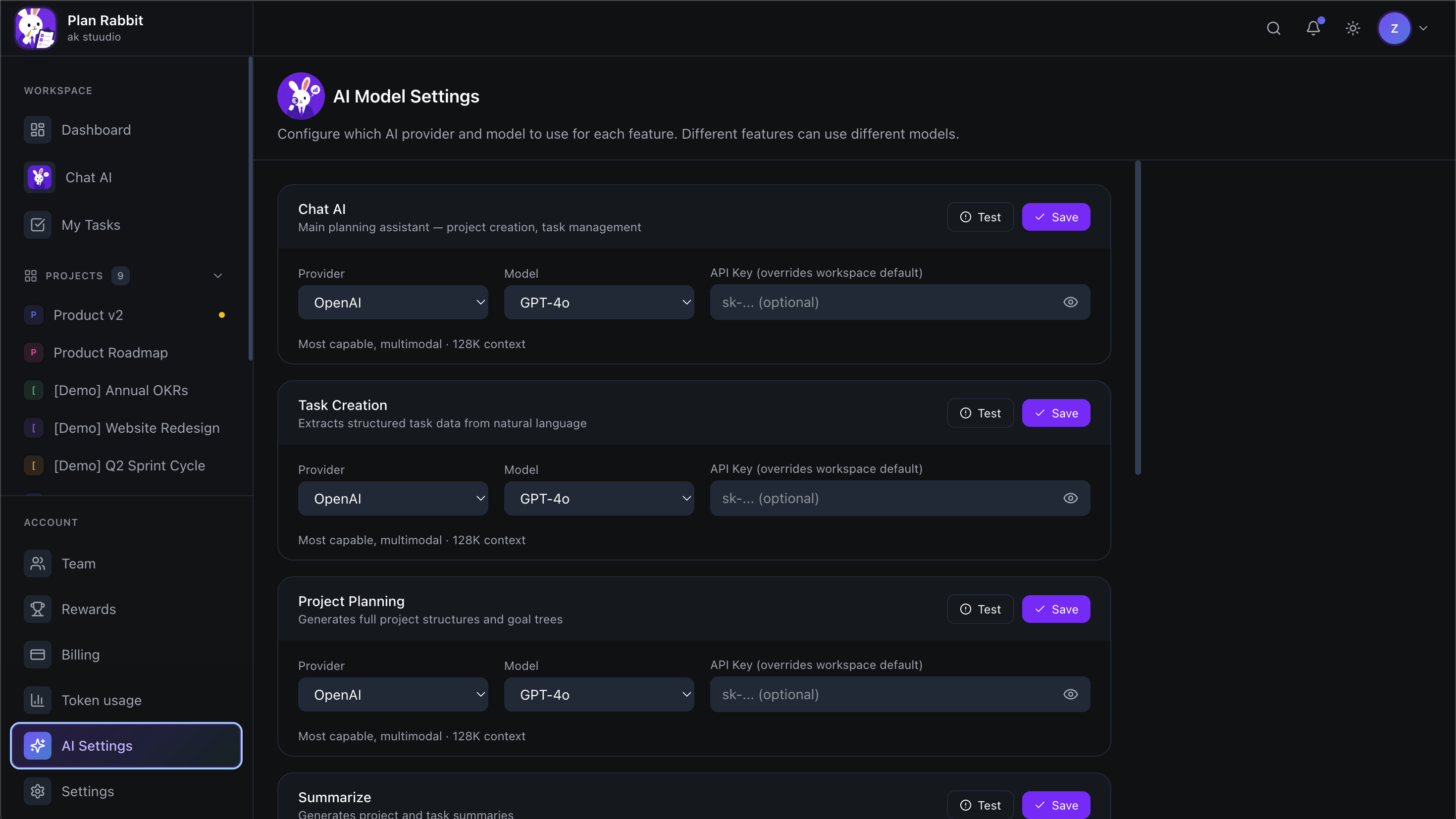Viewport: 1456px width, 819px height.
Task: Click the AI Settings sparkle icon
Action: (38, 746)
